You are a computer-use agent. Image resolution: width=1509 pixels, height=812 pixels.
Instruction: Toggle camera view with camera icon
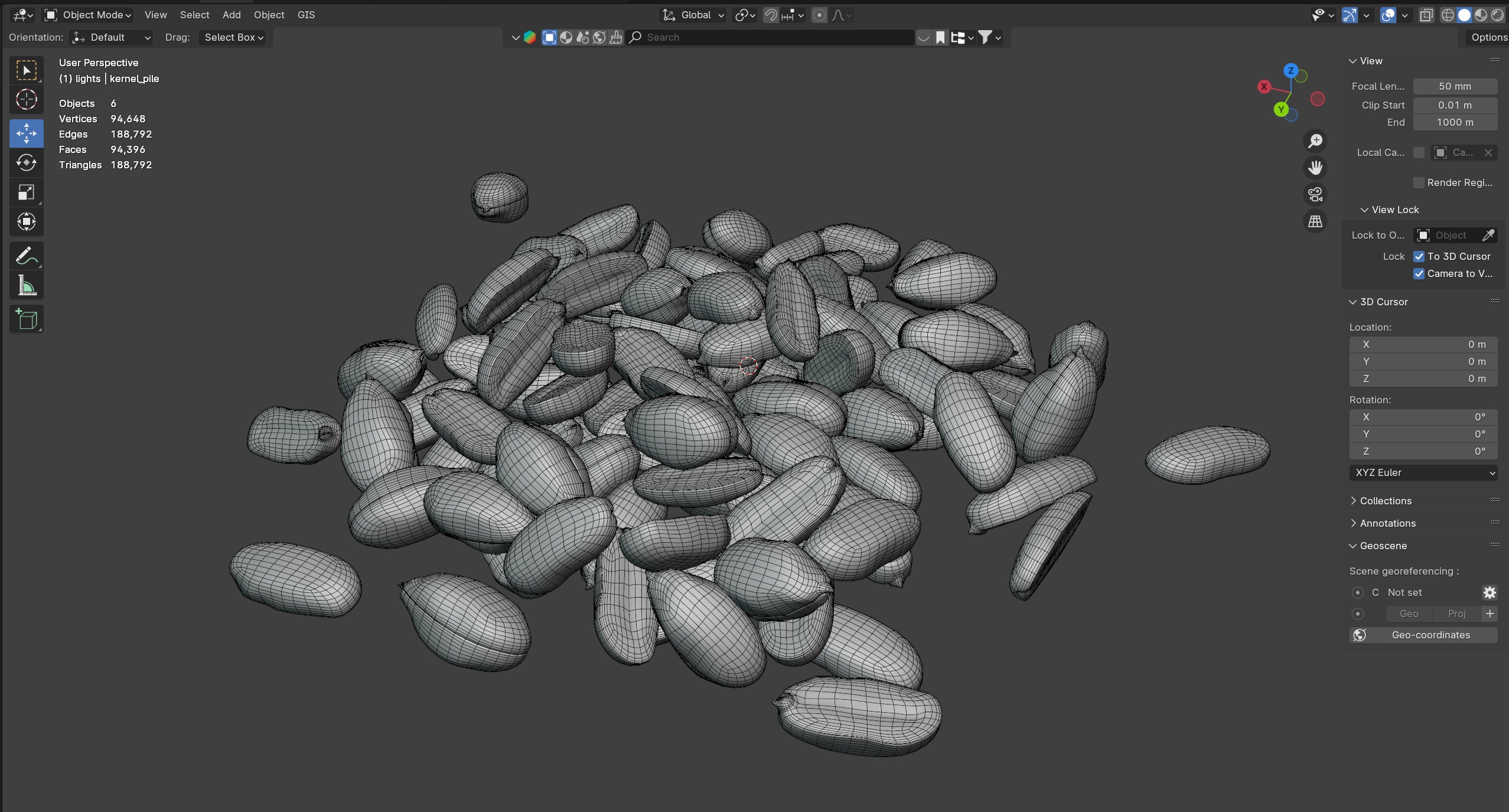tap(1315, 194)
